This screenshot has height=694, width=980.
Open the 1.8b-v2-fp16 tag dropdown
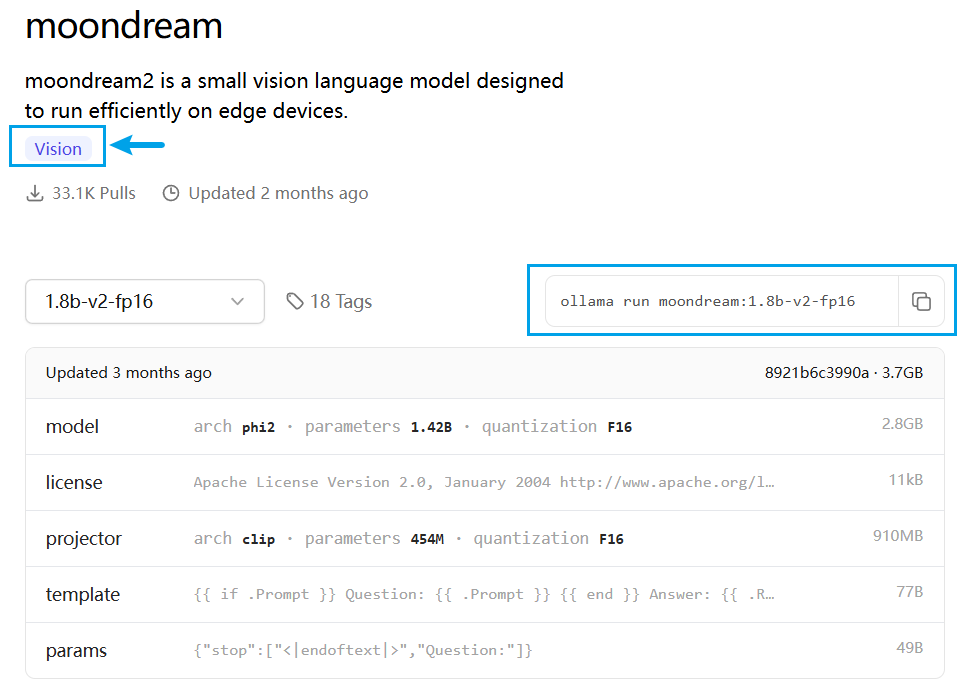pyautogui.click(x=145, y=301)
